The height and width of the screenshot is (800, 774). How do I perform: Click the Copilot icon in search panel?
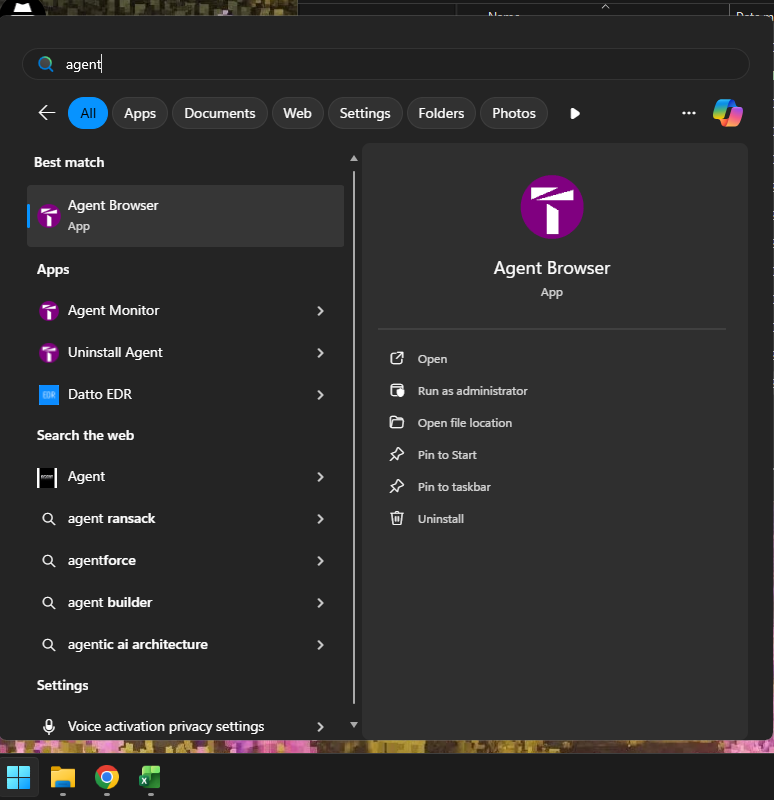[x=727, y=113]
